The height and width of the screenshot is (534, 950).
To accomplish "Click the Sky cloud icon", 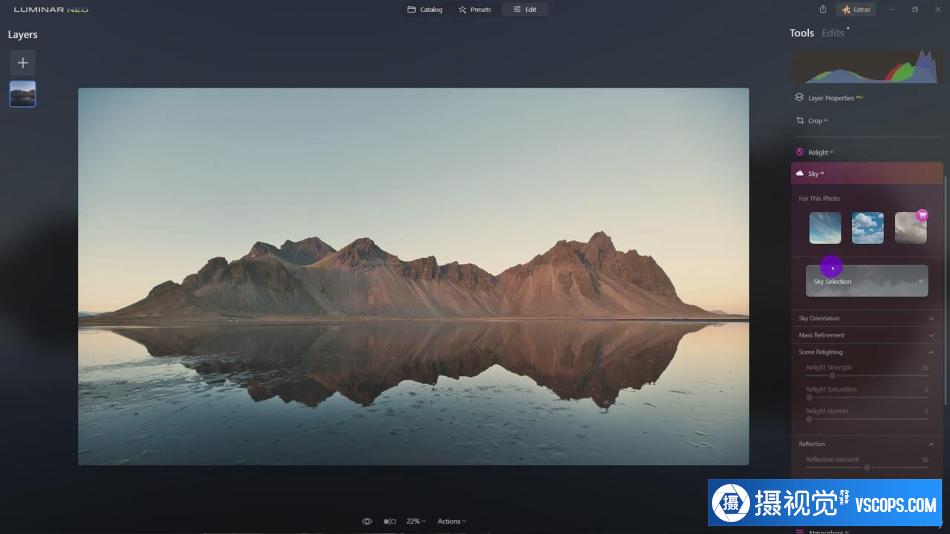I will click(x=800, y=173).
